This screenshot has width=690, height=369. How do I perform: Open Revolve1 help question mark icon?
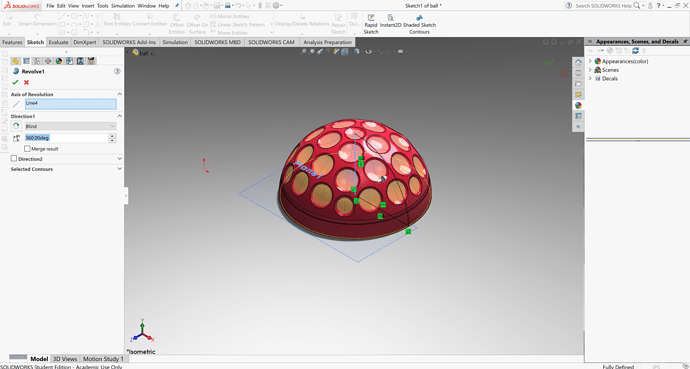click(x=117, y=71)
